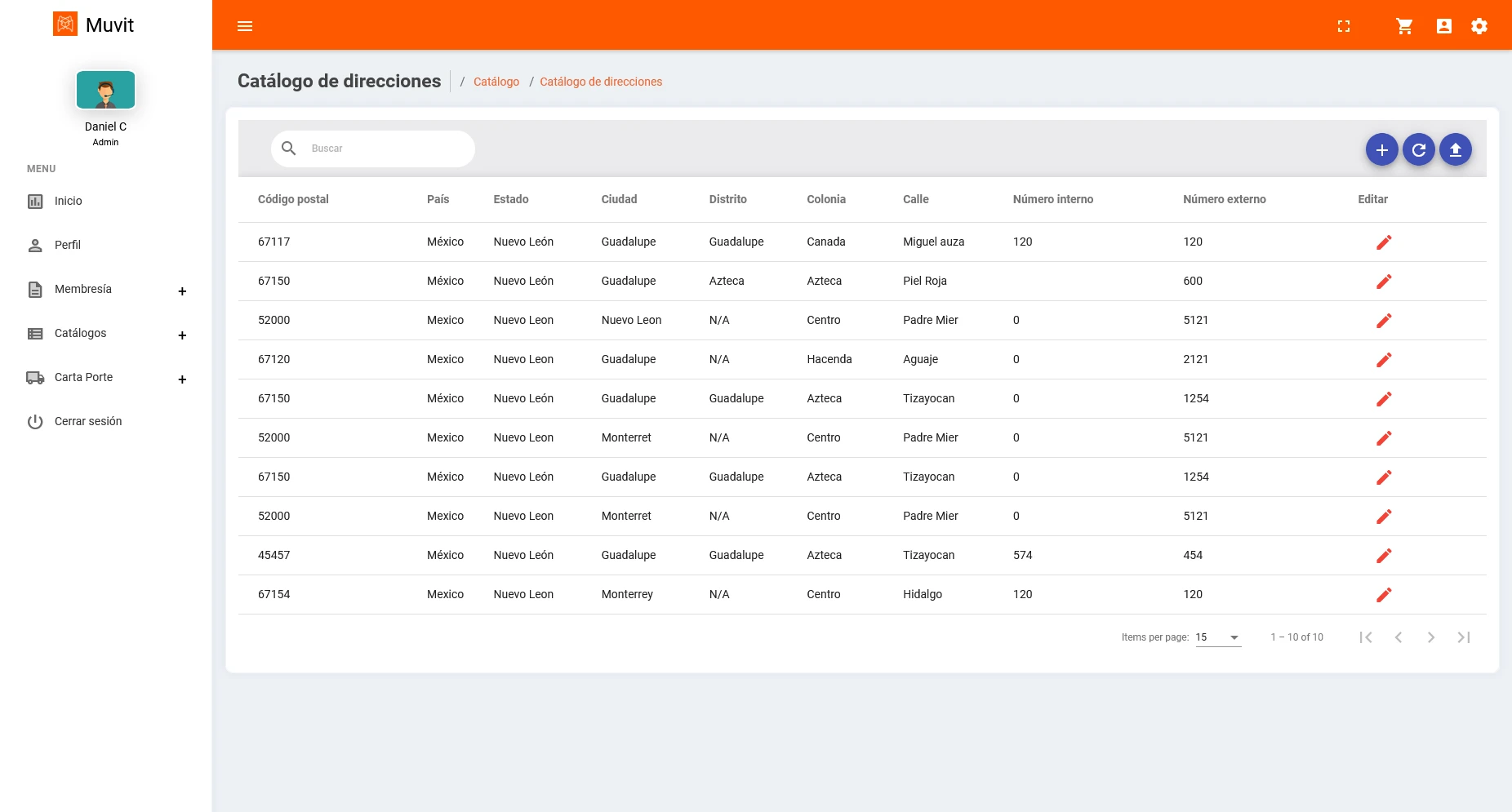Select the Hidalgo street cell

click(923, 594)
